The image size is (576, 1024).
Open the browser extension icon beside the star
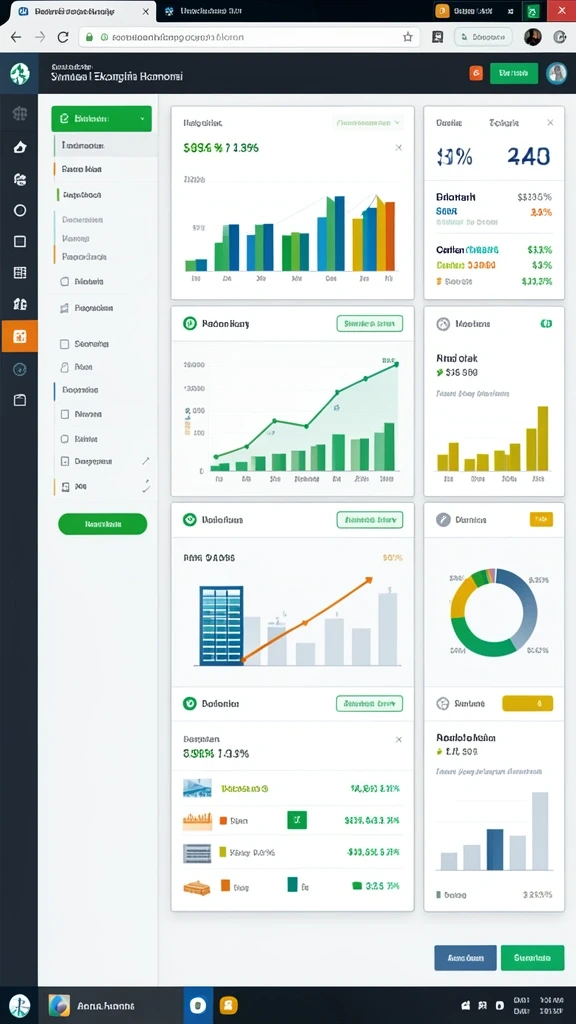[x=438, y=37]
